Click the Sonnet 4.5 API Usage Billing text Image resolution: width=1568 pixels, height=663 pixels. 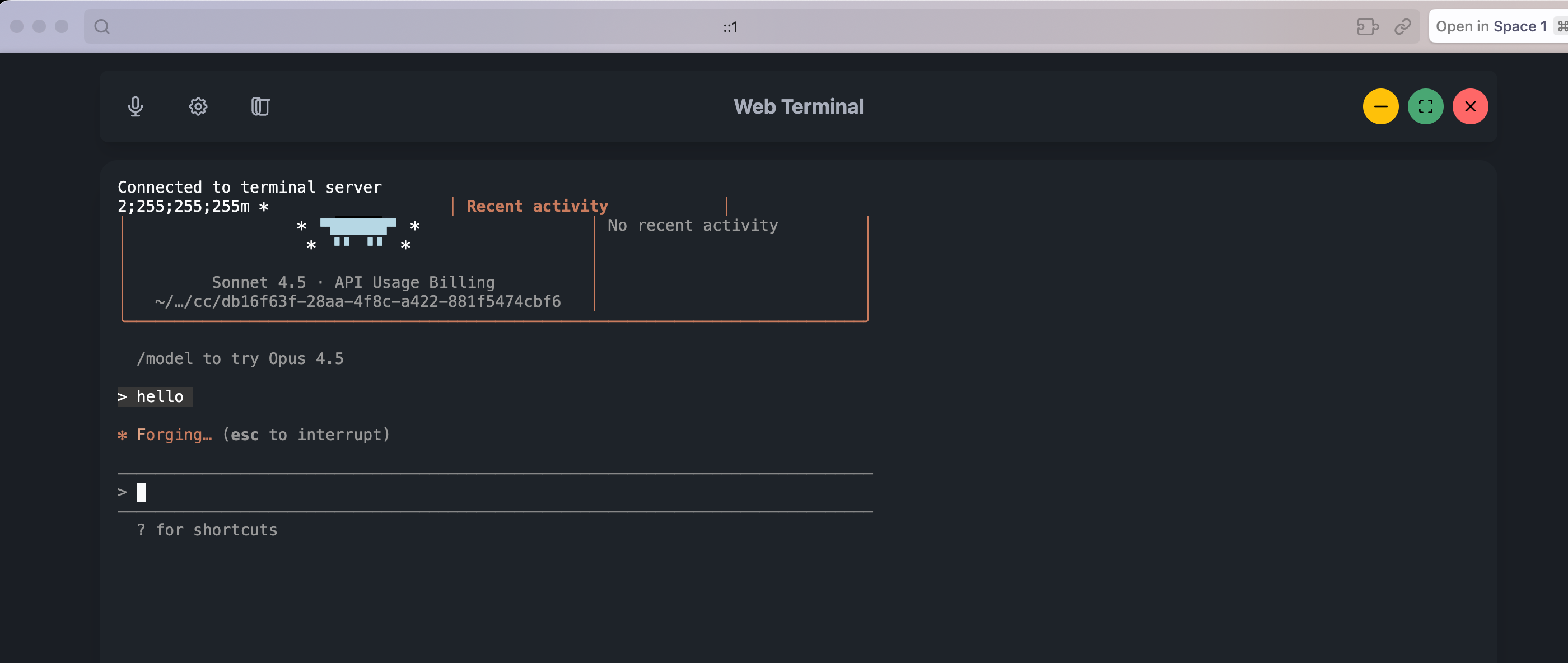tap(353, 282)
